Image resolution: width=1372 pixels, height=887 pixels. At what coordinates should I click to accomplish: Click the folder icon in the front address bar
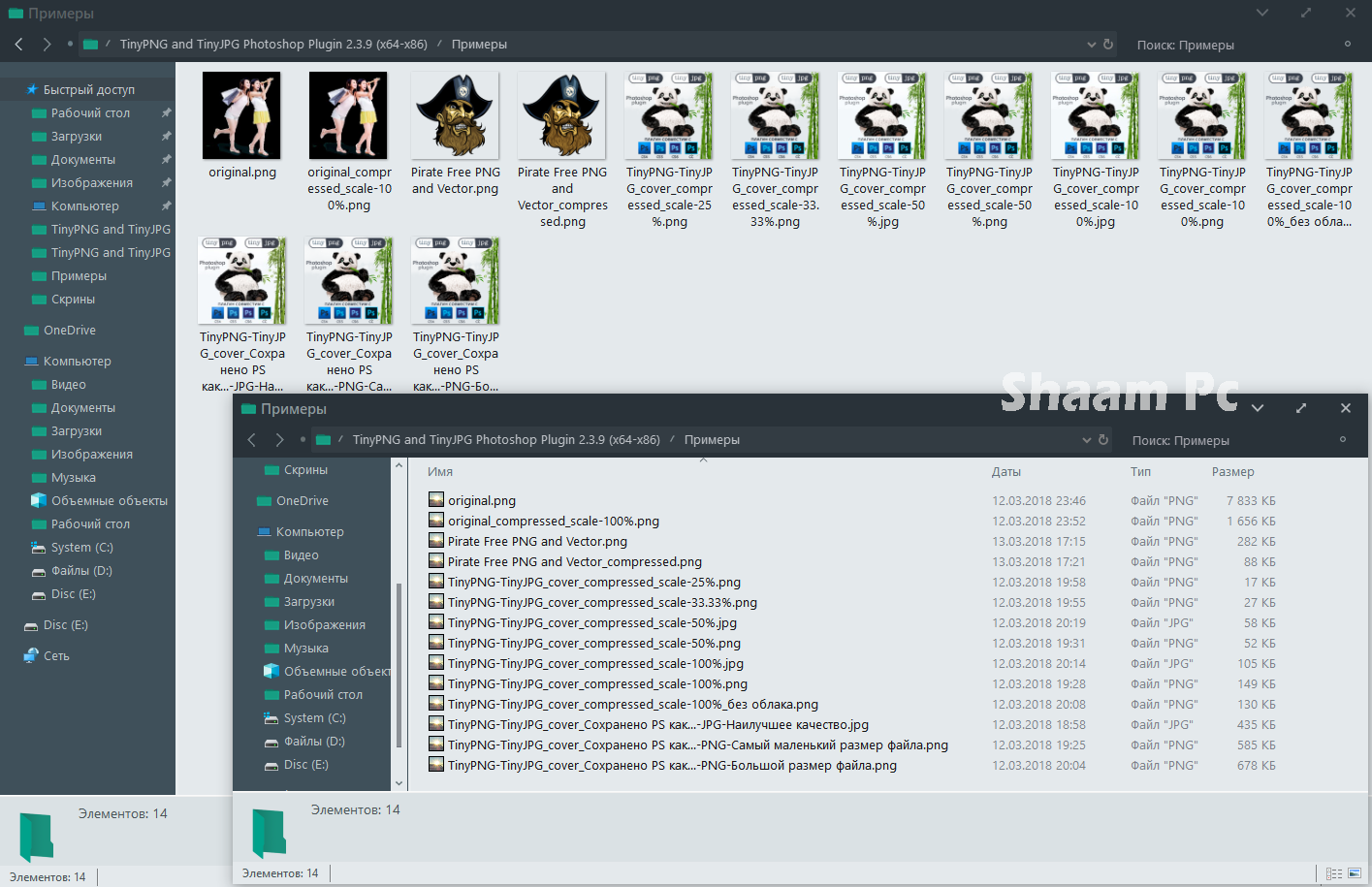pos(324,440)
